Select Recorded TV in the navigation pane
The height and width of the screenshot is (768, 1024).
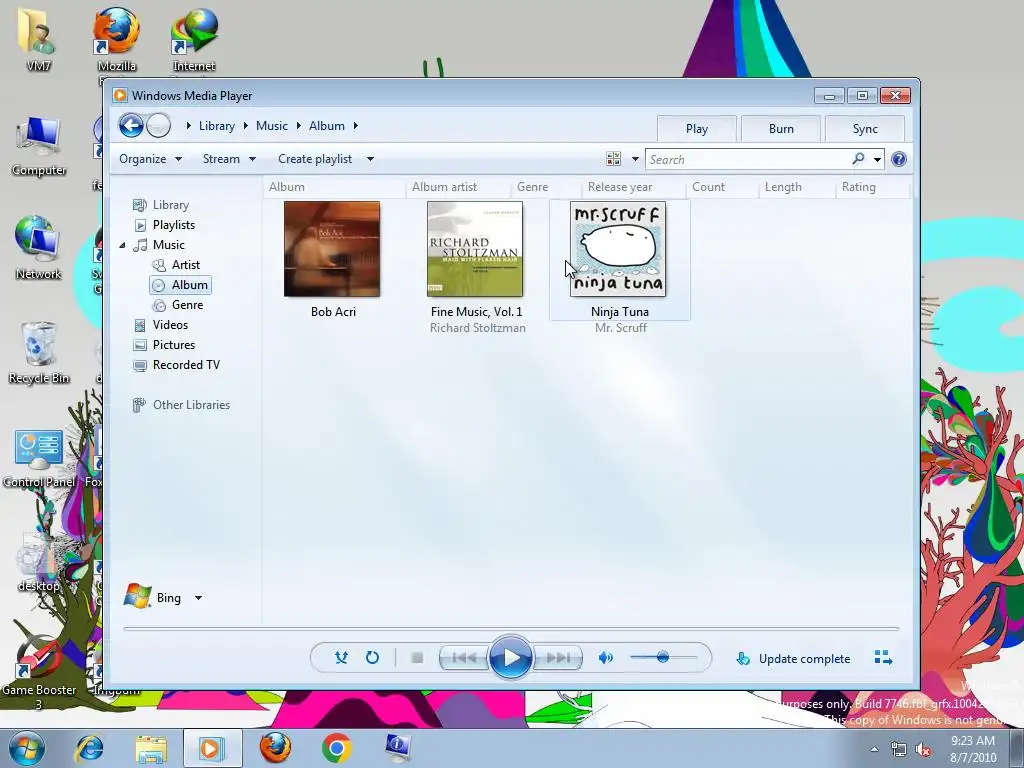pyautogui.click(x=186, y=365)
